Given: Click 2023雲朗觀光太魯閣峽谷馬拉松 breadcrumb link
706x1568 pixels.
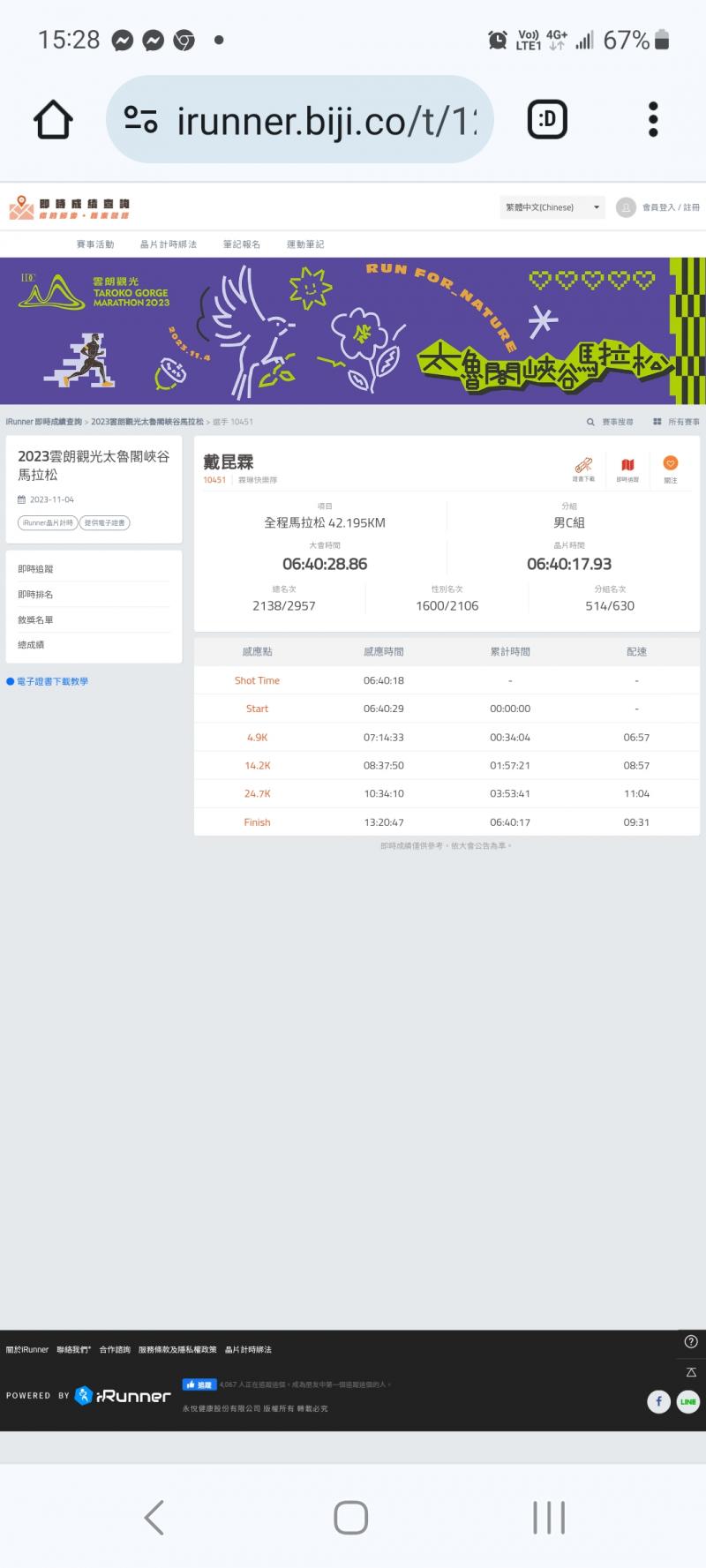Looking at the screenshot, I should (147, 422).
